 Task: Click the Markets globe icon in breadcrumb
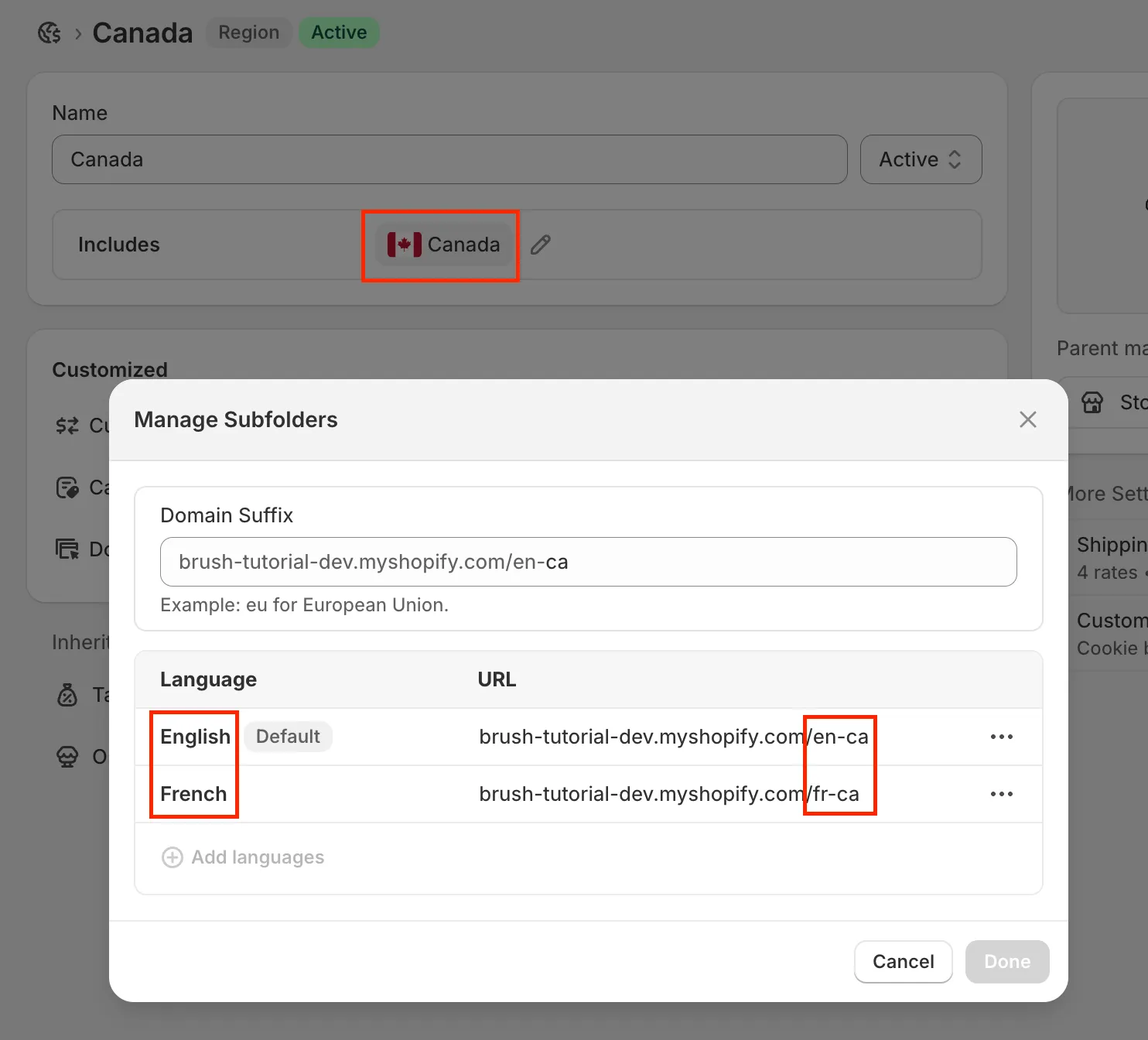pyautogui.click(x=50, y=32)
